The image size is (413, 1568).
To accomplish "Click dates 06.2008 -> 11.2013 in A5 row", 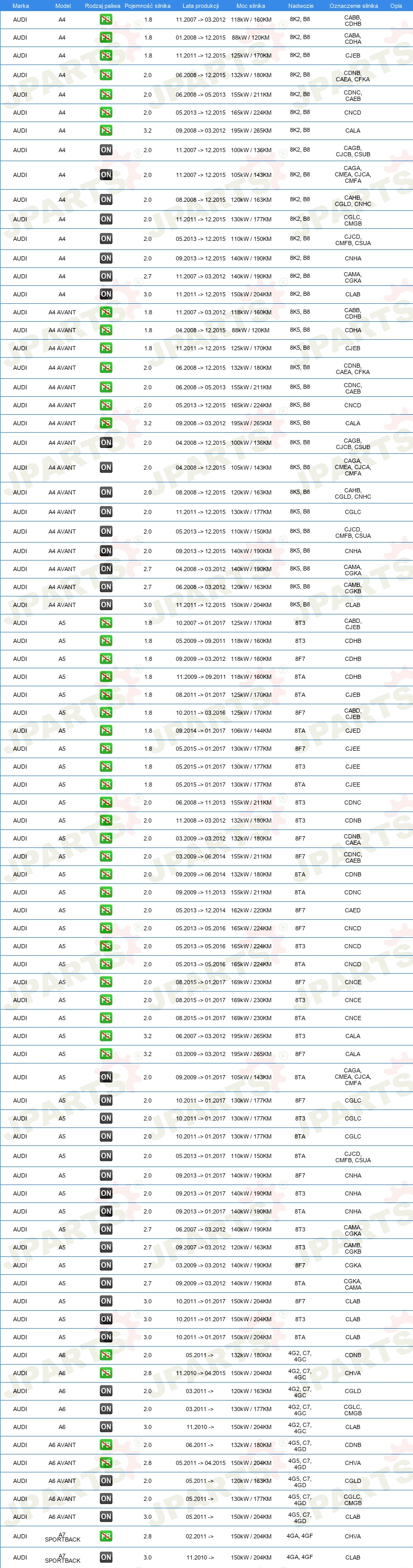I will pyautogui.click(x=201, y=803).
